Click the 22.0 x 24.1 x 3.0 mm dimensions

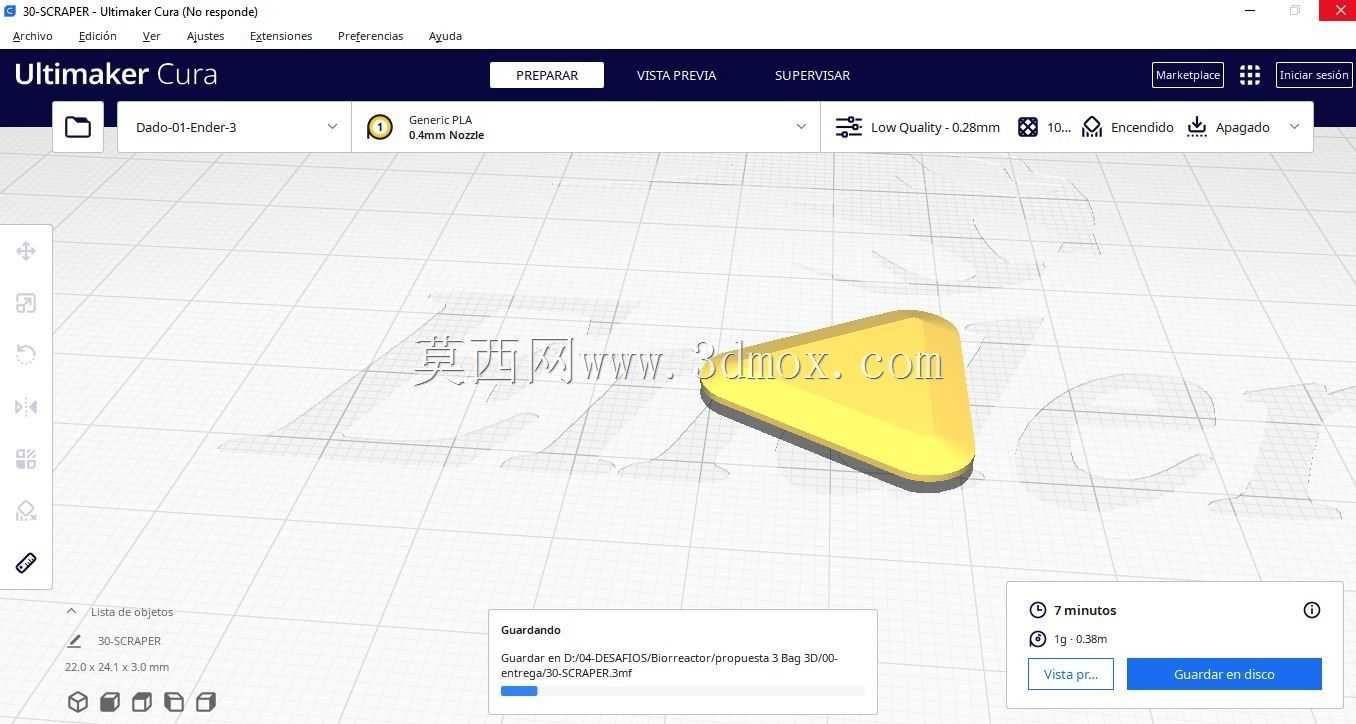pyautogui.click(x=117, y=667)
